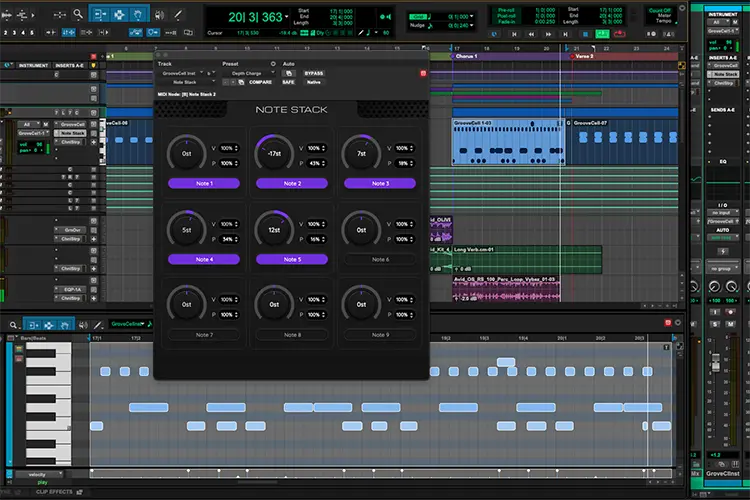
Task: Click the 7st transpose knob for Note 3
Action: click(362, 154)
